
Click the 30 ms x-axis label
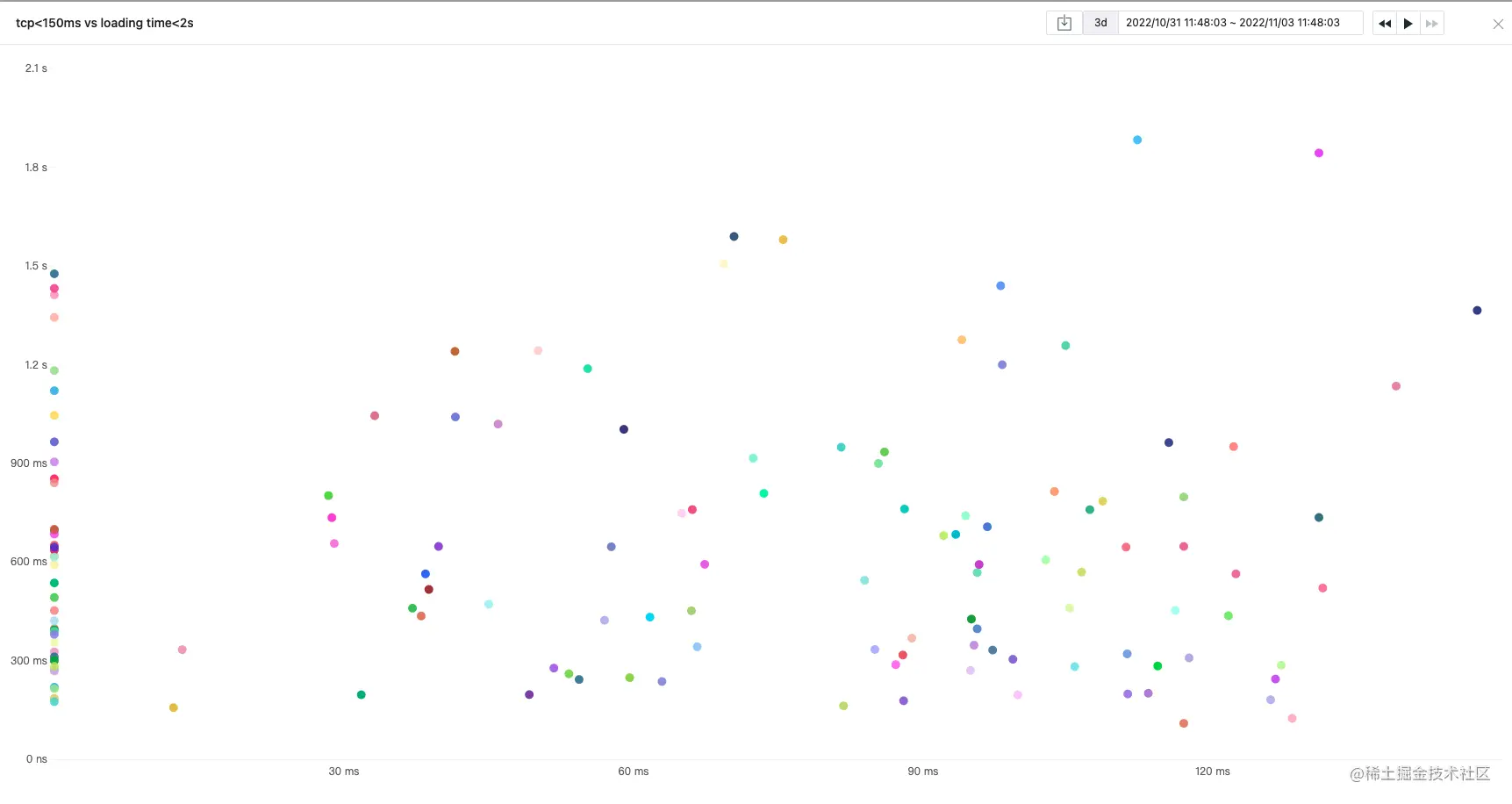(x=344, y=772)
